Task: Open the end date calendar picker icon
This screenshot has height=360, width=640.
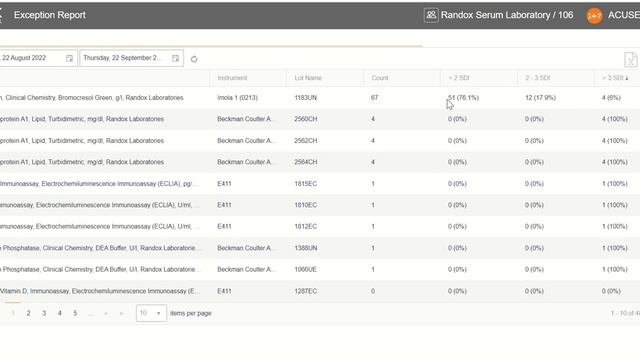Action: tap(176, 58)
